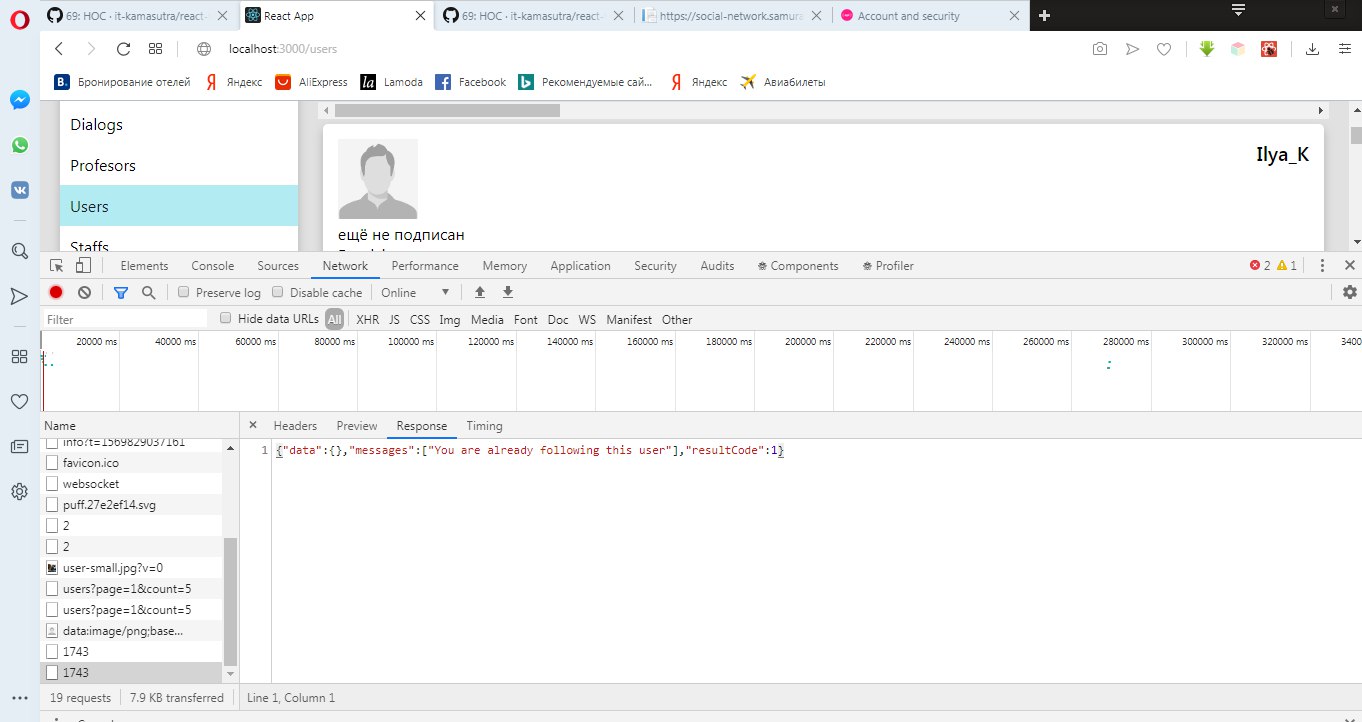Open the Sources tab
This screenshot has width=1362, height=722.
point(278,266)
